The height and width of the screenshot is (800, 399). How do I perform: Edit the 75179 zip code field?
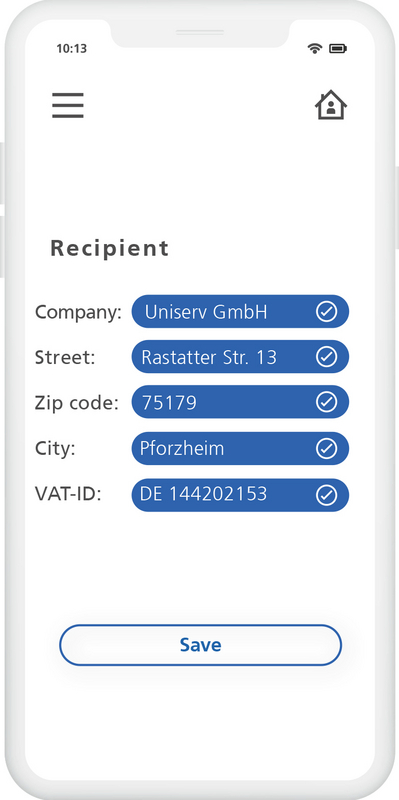click(240, 402)
